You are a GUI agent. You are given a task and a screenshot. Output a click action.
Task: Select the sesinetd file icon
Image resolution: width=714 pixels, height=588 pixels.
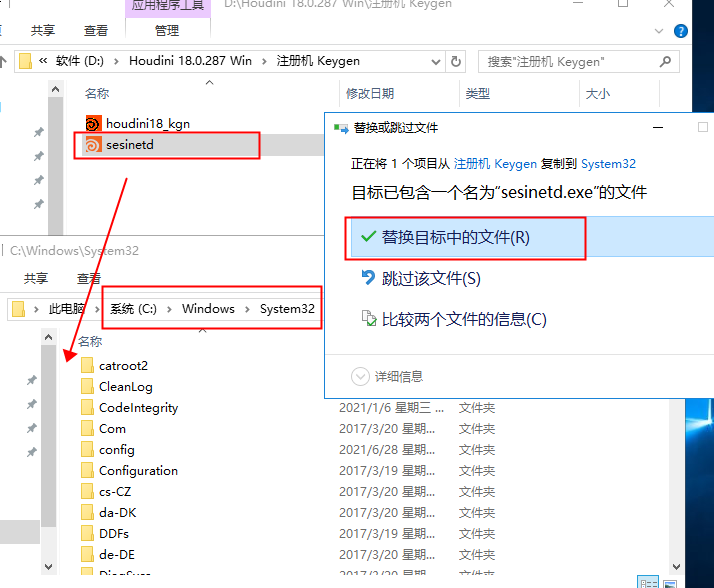click(x=93, y=145)
